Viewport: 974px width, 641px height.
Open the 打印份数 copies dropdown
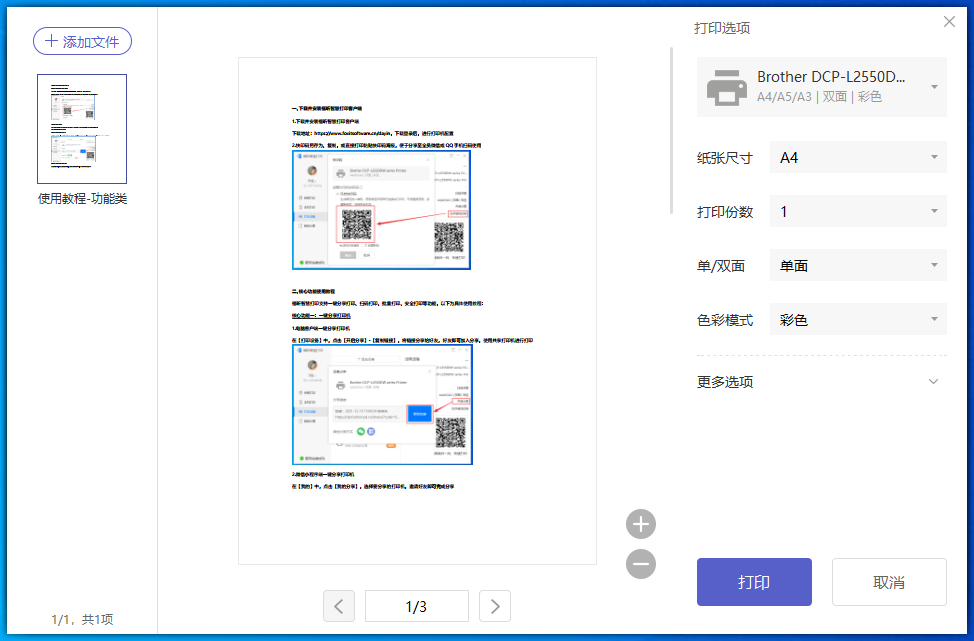click(x=856, y=211)
